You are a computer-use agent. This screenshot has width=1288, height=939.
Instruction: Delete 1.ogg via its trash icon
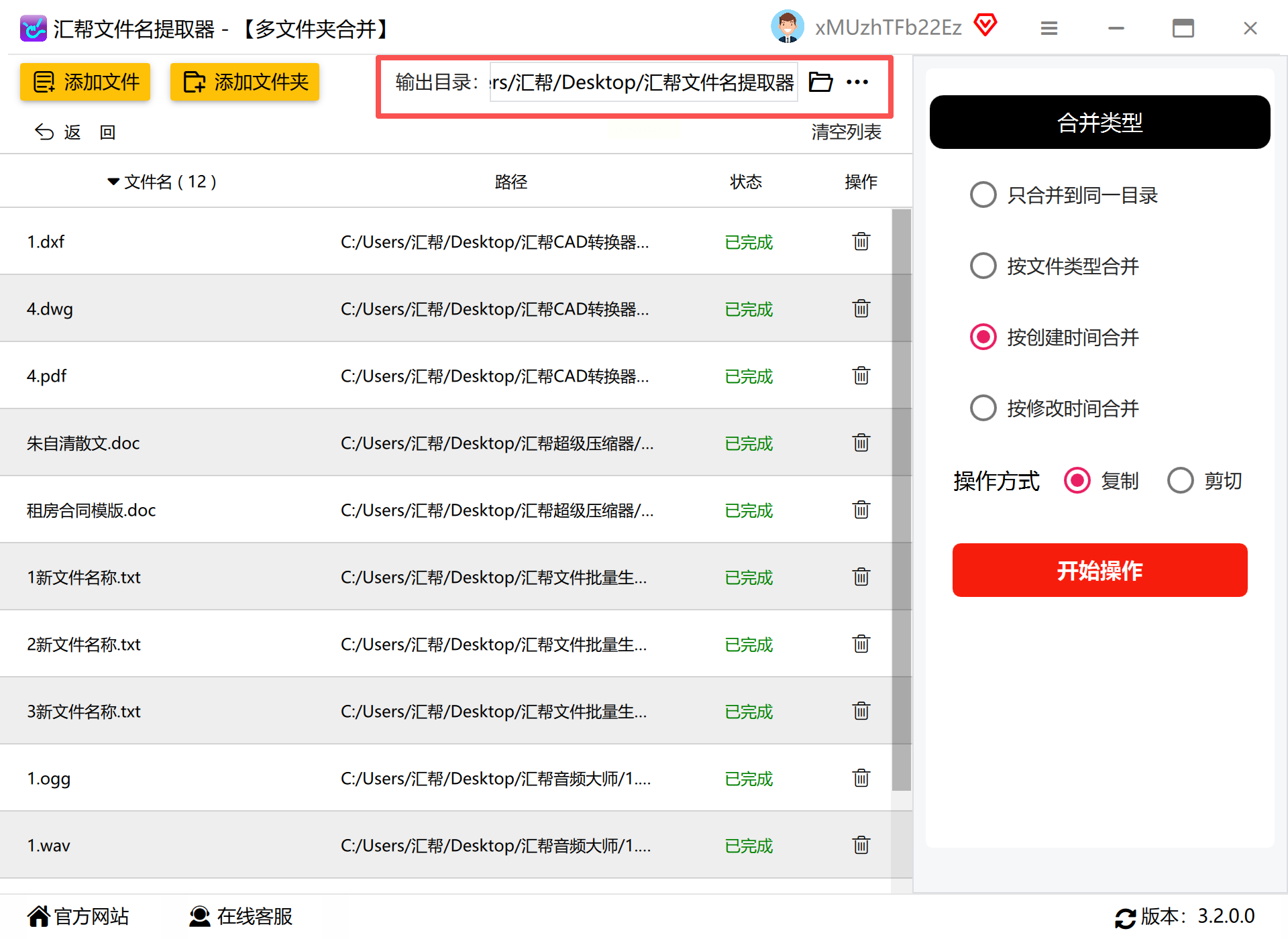tap(861, 778)
